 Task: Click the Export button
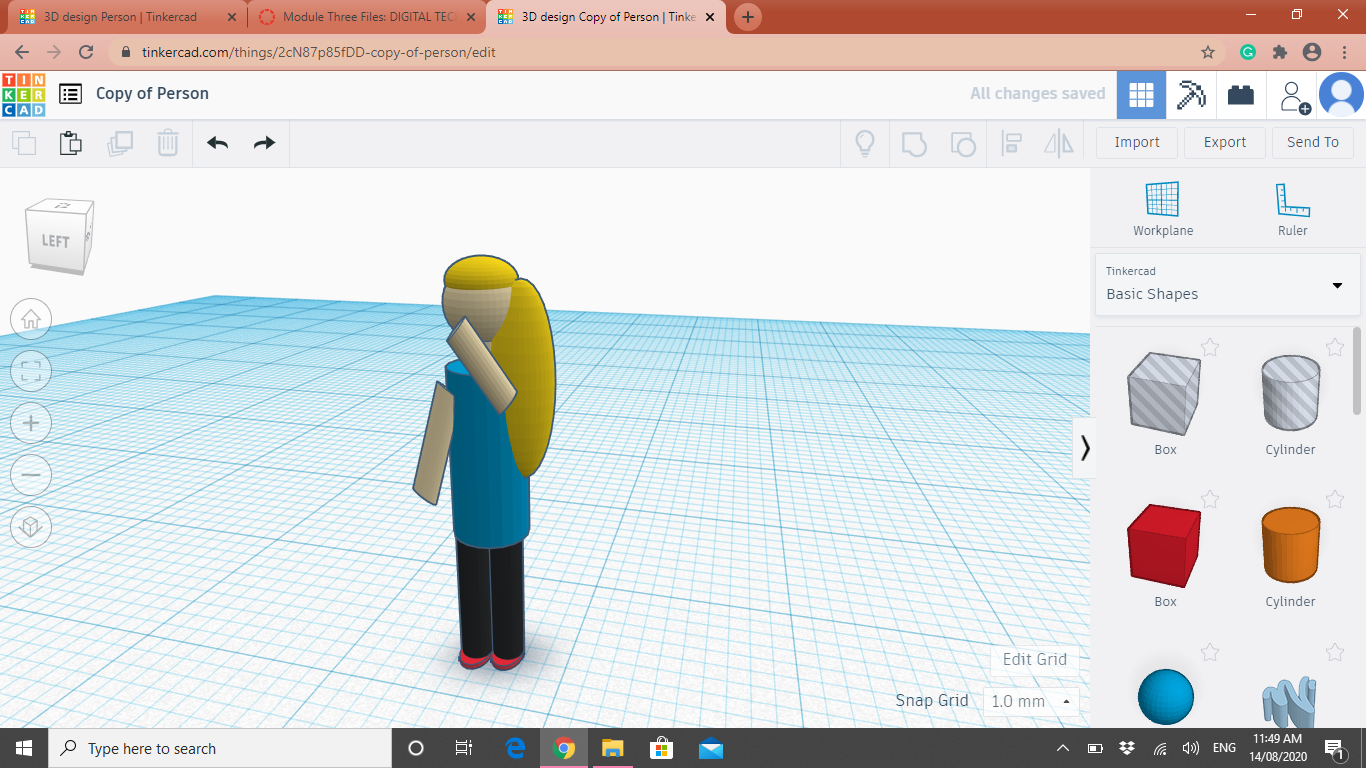[1225, 142]
